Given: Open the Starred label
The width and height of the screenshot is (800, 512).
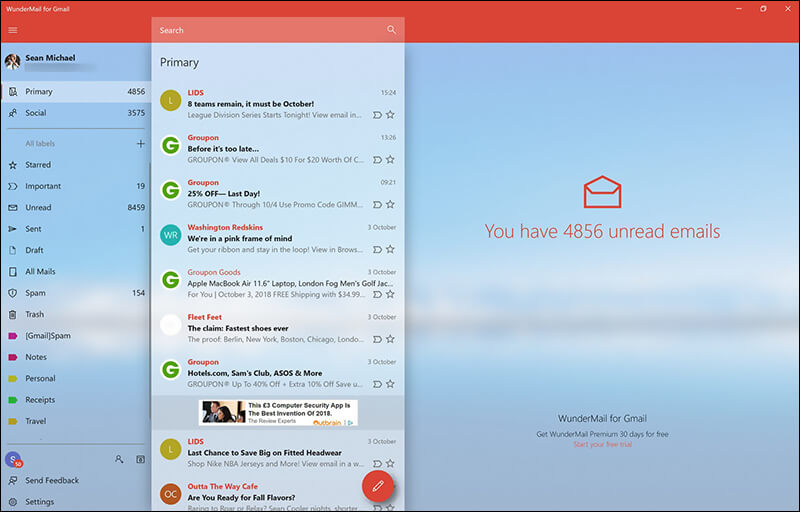Looking at the screenshot, I should [x=77, y=165].
